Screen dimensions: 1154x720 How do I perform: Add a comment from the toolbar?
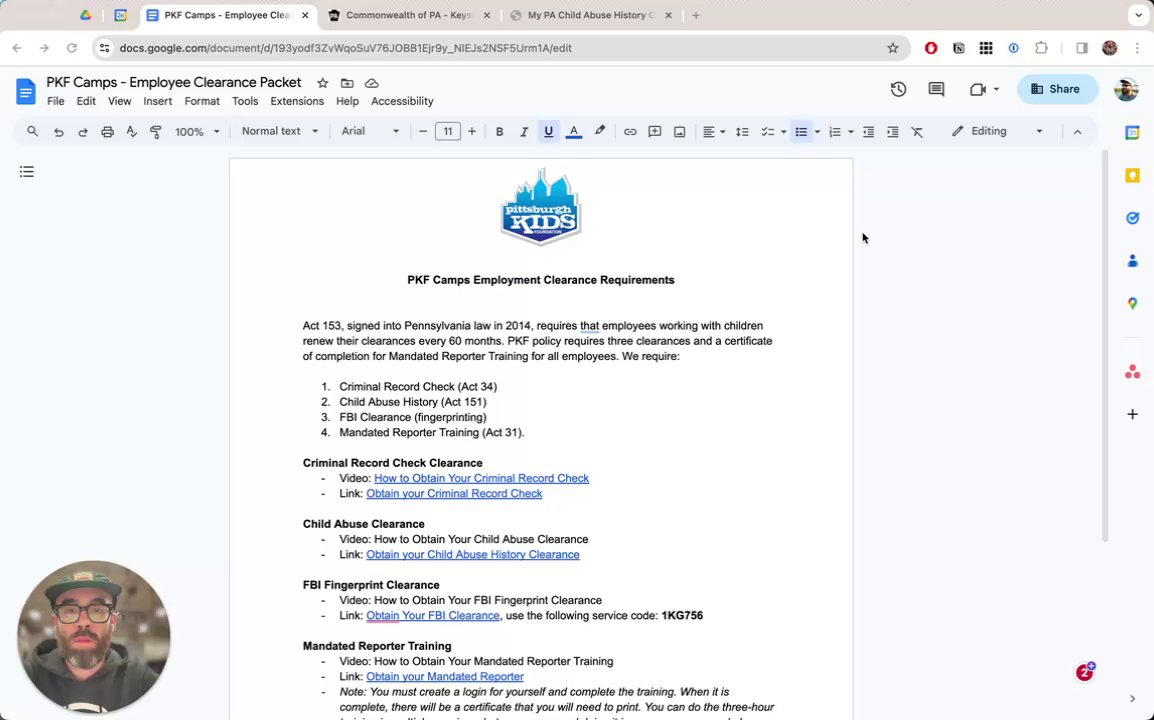click(x=654, y=132)
